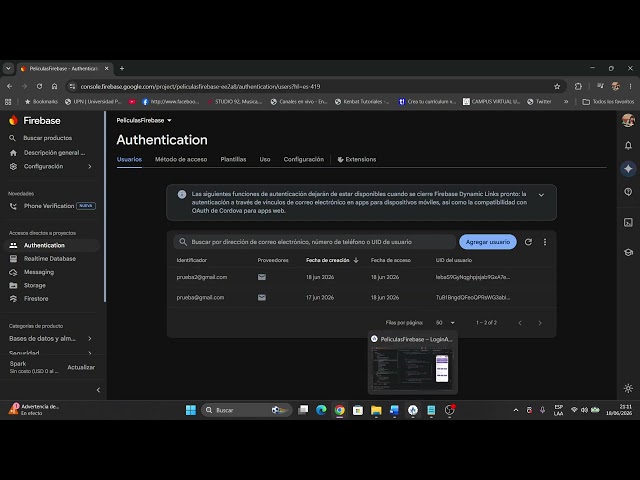
Task: Click Agregar usuario button
Action: coord(488,242)
